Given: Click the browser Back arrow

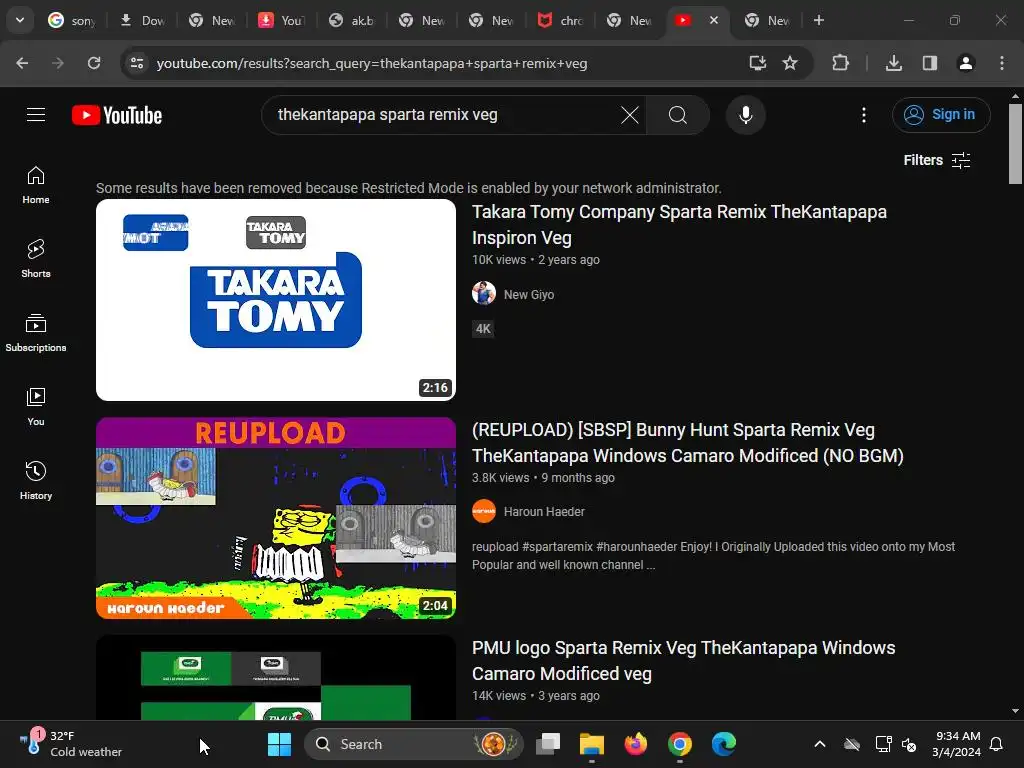Looking at the screenshot, I should point(22,63).
